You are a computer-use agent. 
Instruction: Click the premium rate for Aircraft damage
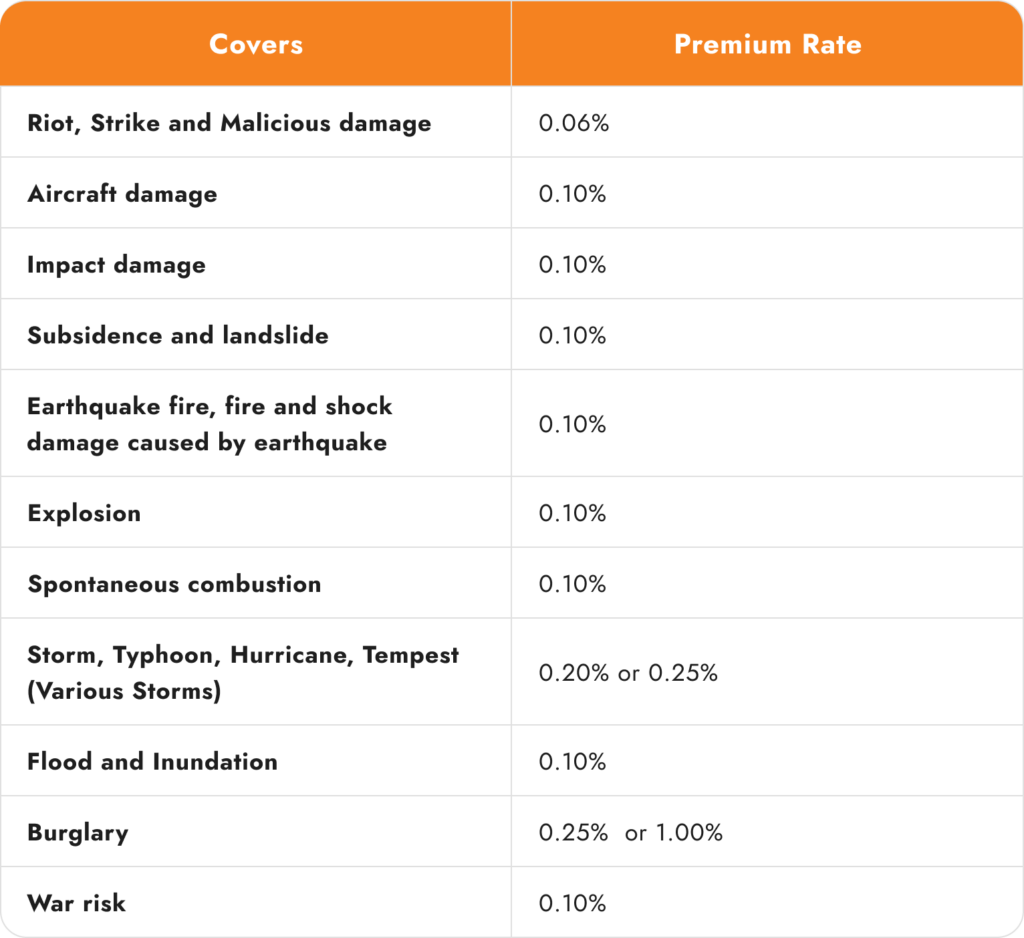click(x=573, y=194)
